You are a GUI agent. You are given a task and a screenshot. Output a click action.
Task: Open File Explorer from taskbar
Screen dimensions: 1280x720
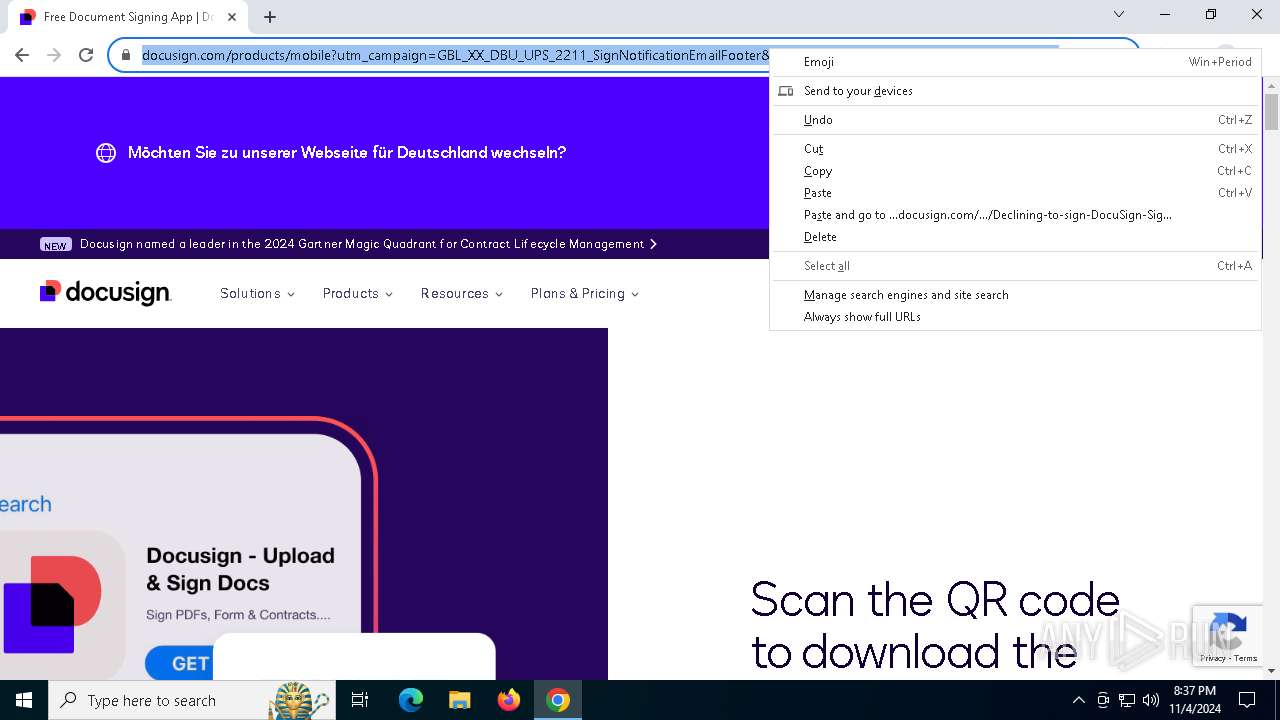(459, 700)
